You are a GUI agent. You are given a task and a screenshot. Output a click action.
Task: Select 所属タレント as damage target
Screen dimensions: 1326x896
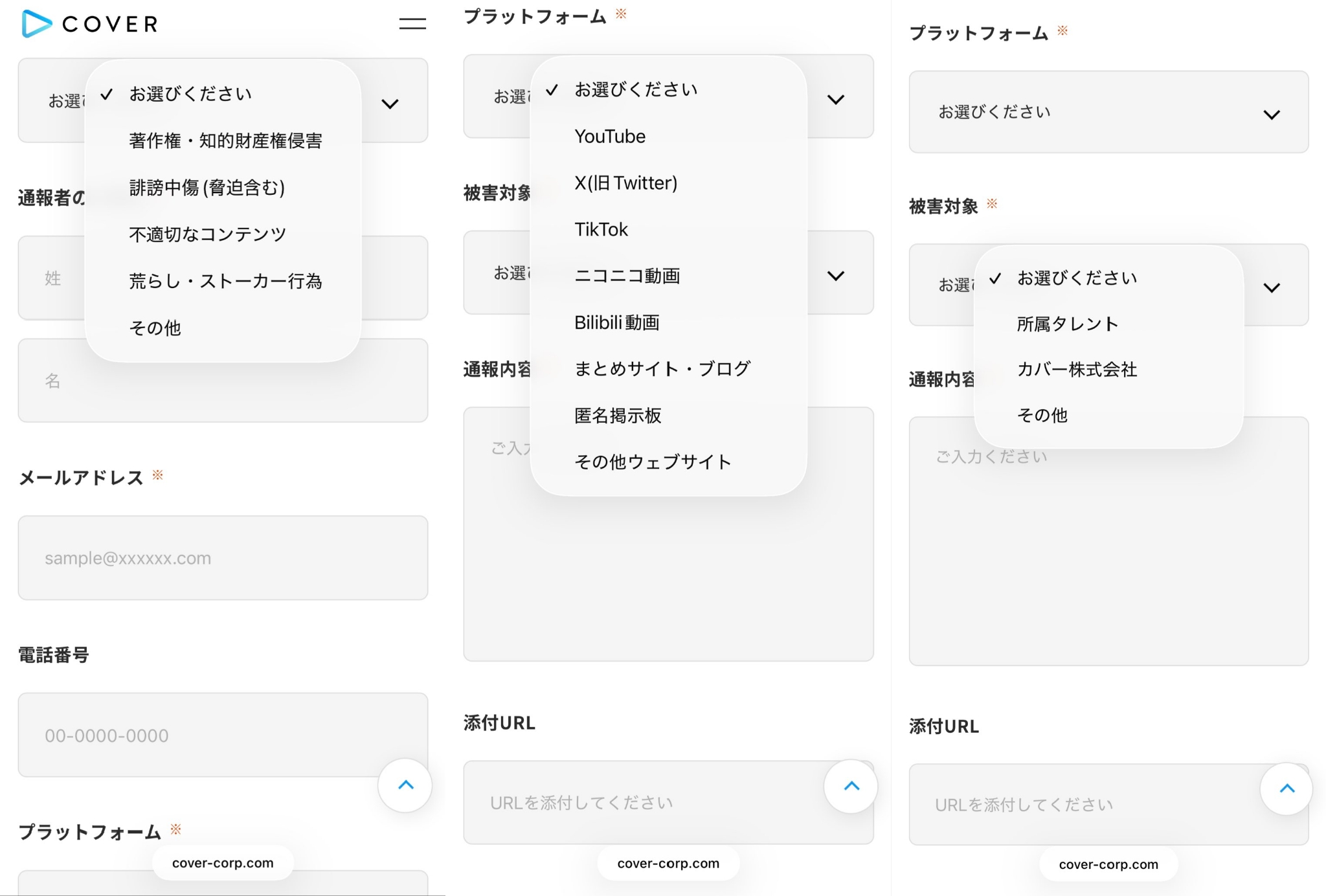click(x=1067, y=324)
